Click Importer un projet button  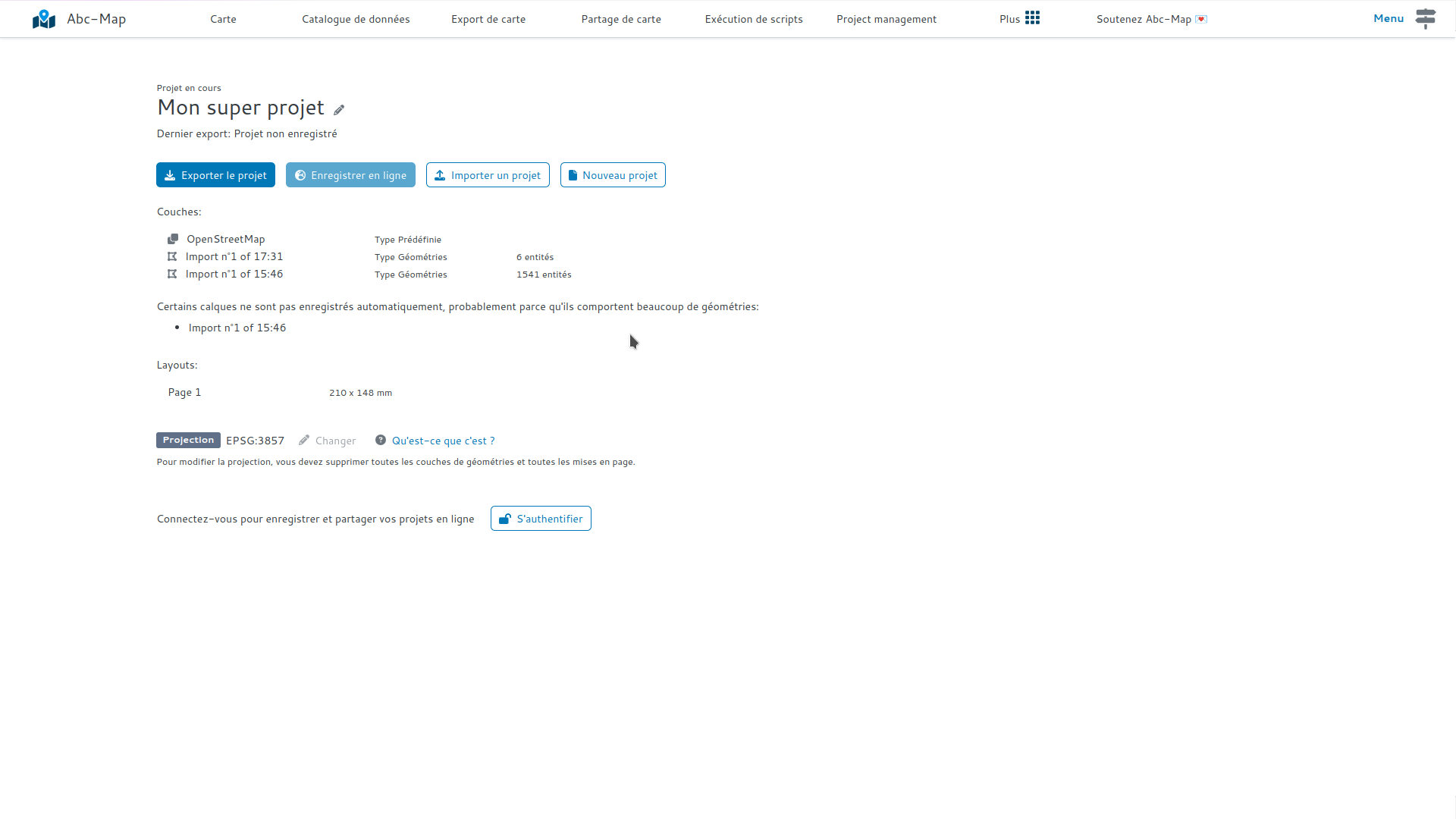click(x=488, y=175)
